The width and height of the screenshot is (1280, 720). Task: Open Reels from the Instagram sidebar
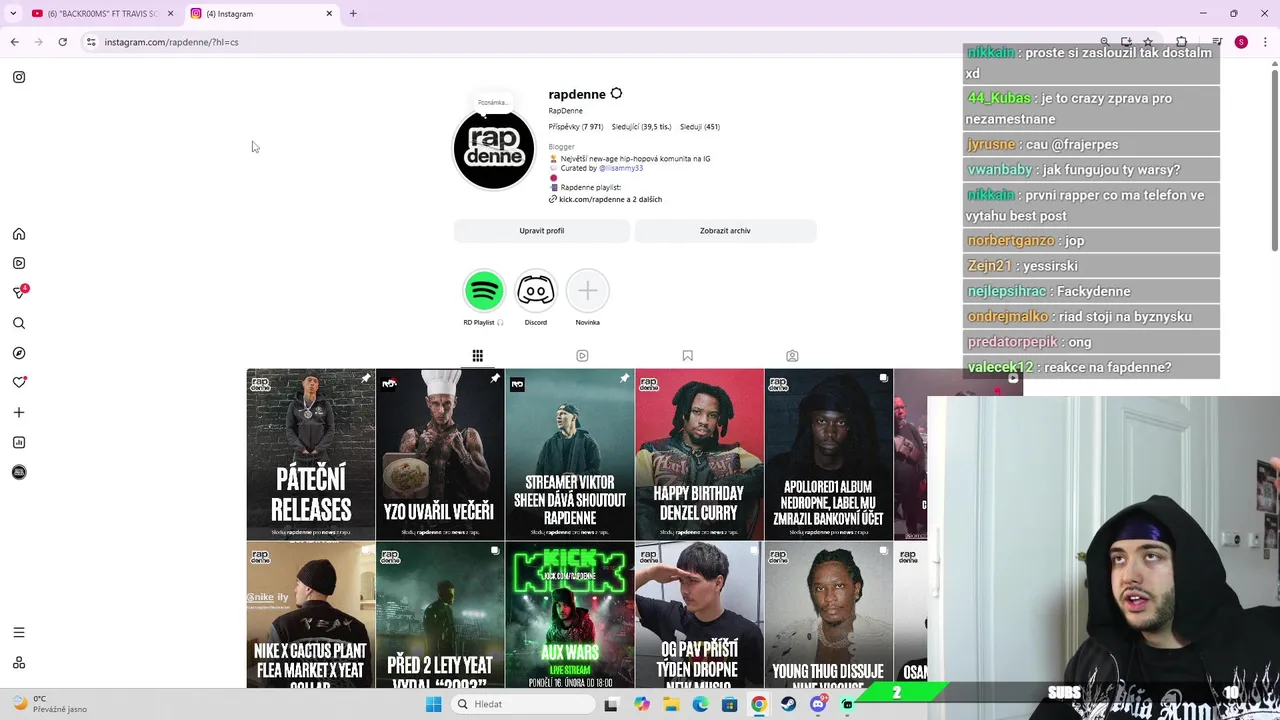coord(19,263)
